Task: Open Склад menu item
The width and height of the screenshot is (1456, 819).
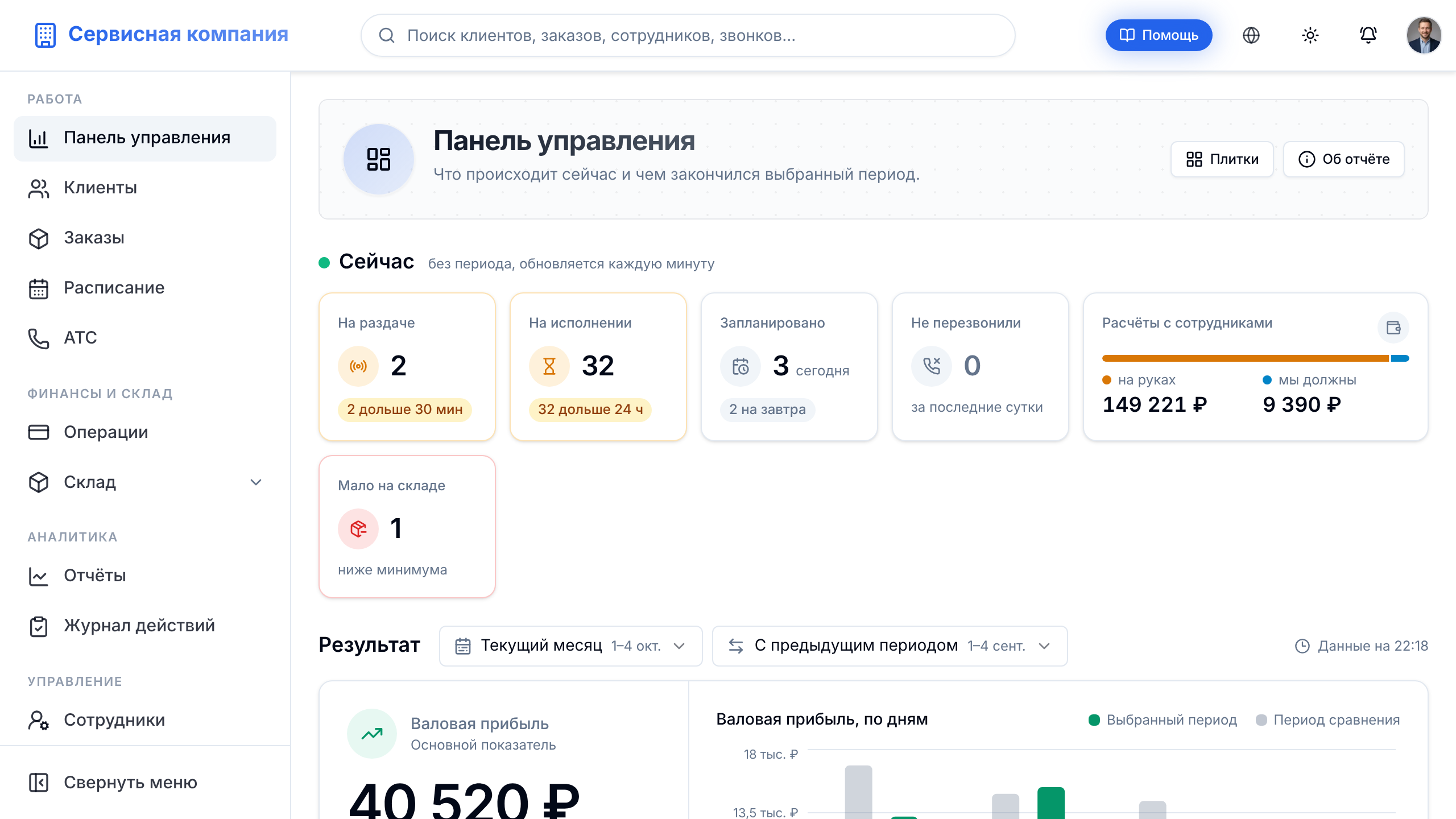Action: (145, 482)
